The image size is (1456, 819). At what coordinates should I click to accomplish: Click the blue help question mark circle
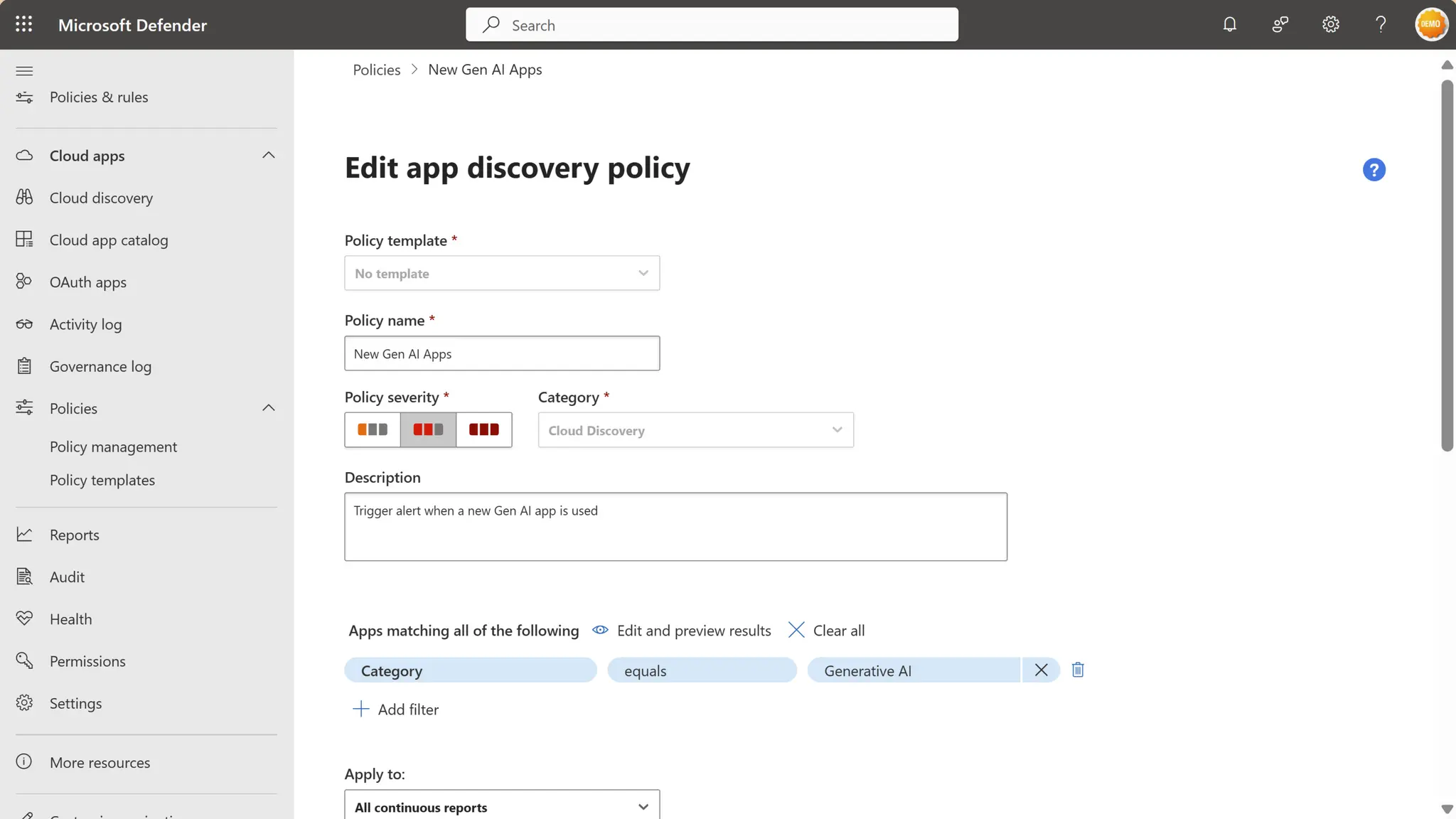coord(1374,170)
